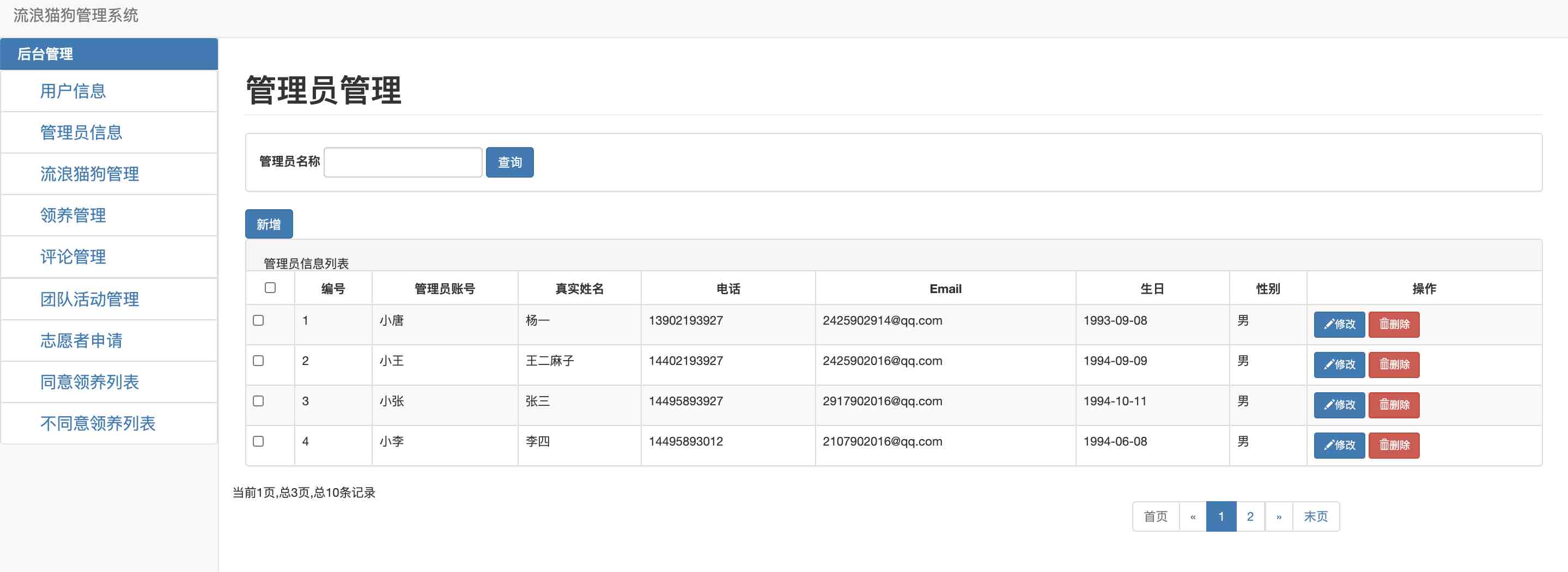
Task: Delete administrator 小李
Action: pos(1393,445)
